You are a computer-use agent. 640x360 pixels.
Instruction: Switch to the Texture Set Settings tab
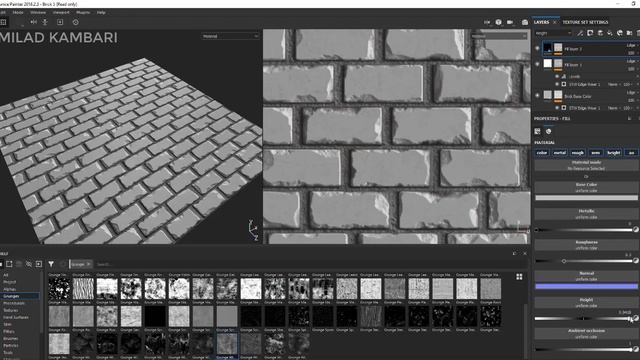[585, 22]
